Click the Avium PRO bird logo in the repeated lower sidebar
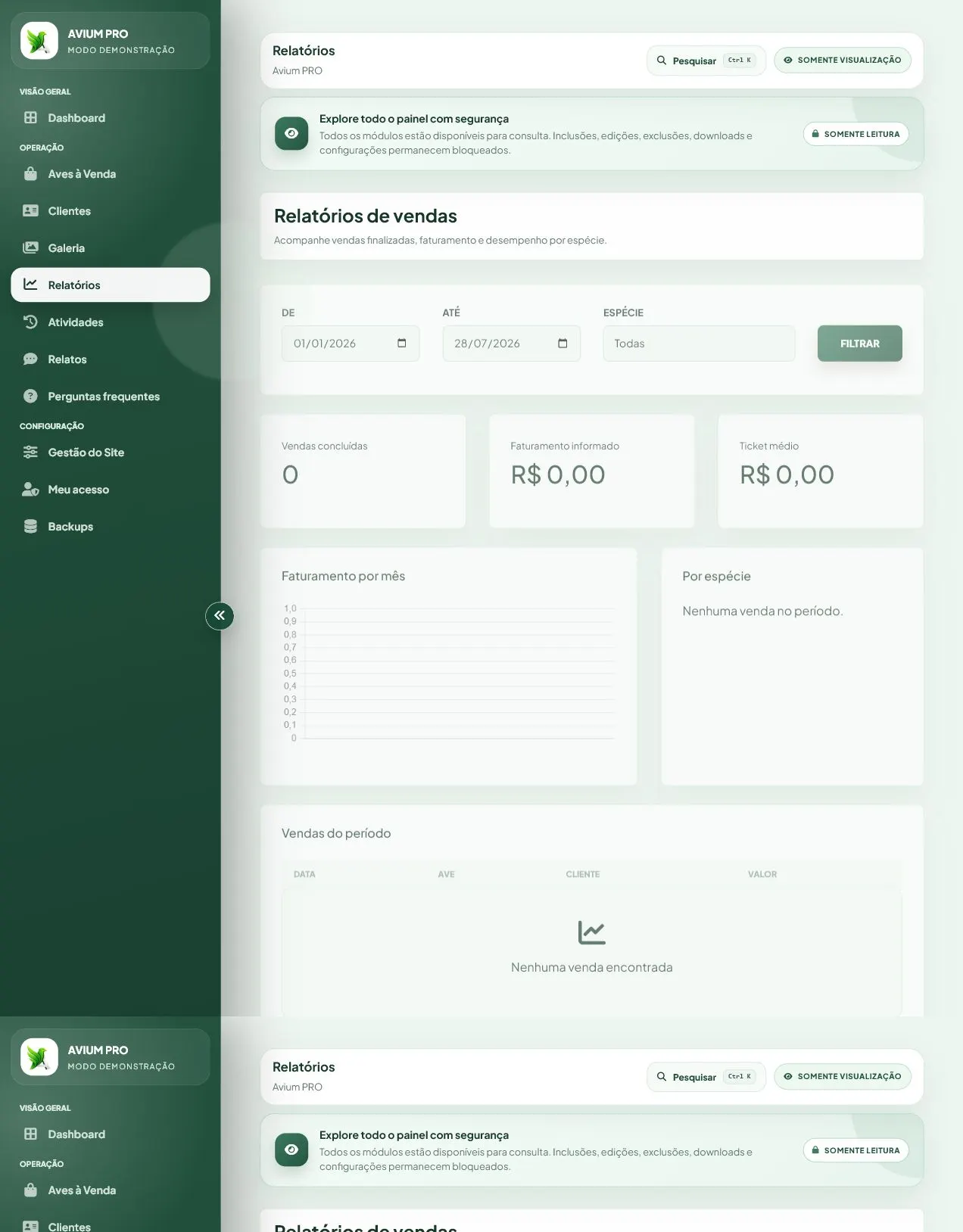The height and width of the screenshot is (1232, 963). (39, 1056)
